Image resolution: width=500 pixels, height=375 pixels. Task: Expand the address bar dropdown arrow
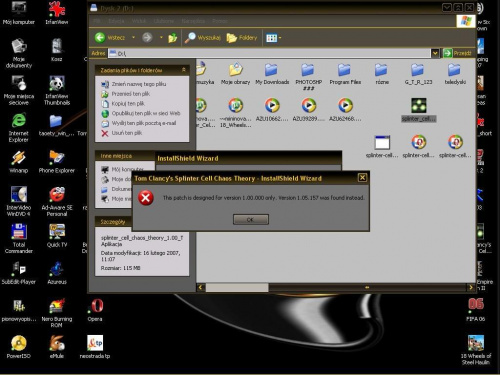click(435, 53)
